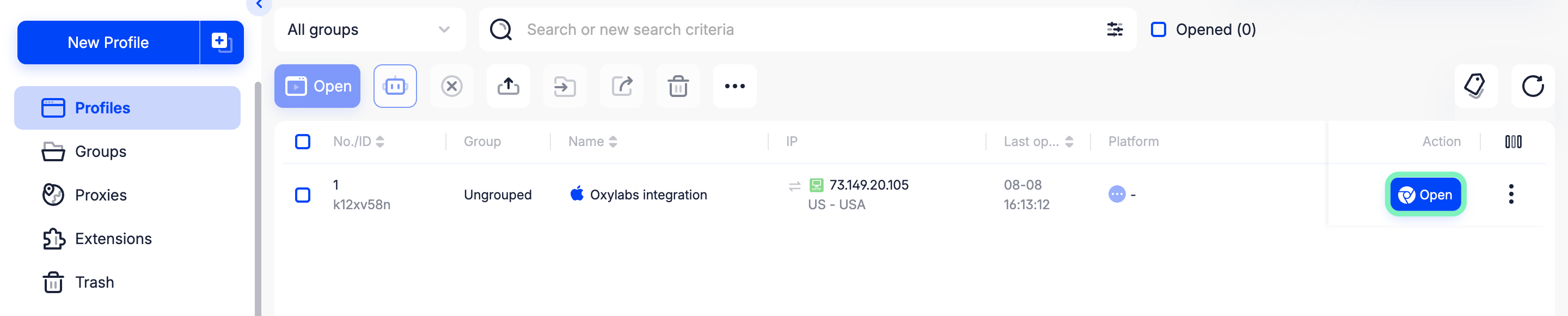Viewport: 1568px width, 316px height.
Task: Go to Proxies in the sidebar
Action: pos(100,195)
